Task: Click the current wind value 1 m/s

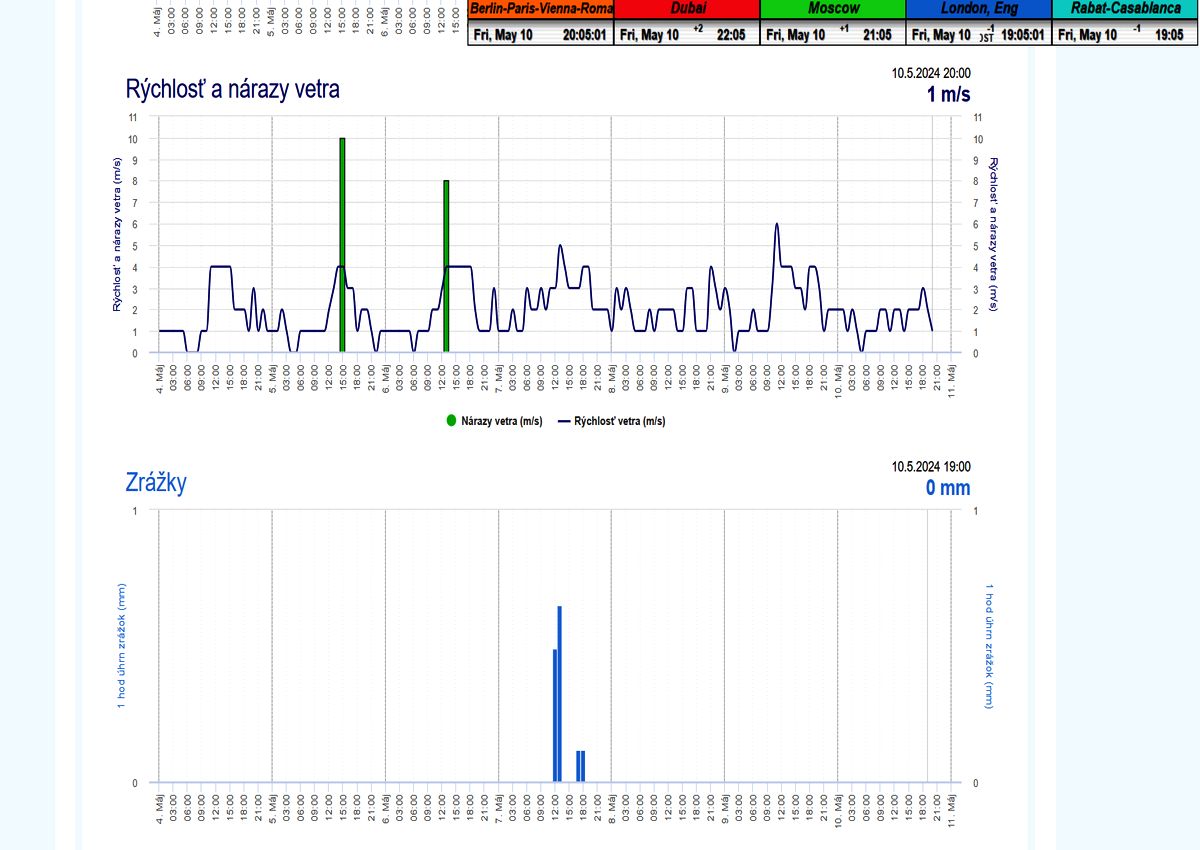Action: pos(948,95)
